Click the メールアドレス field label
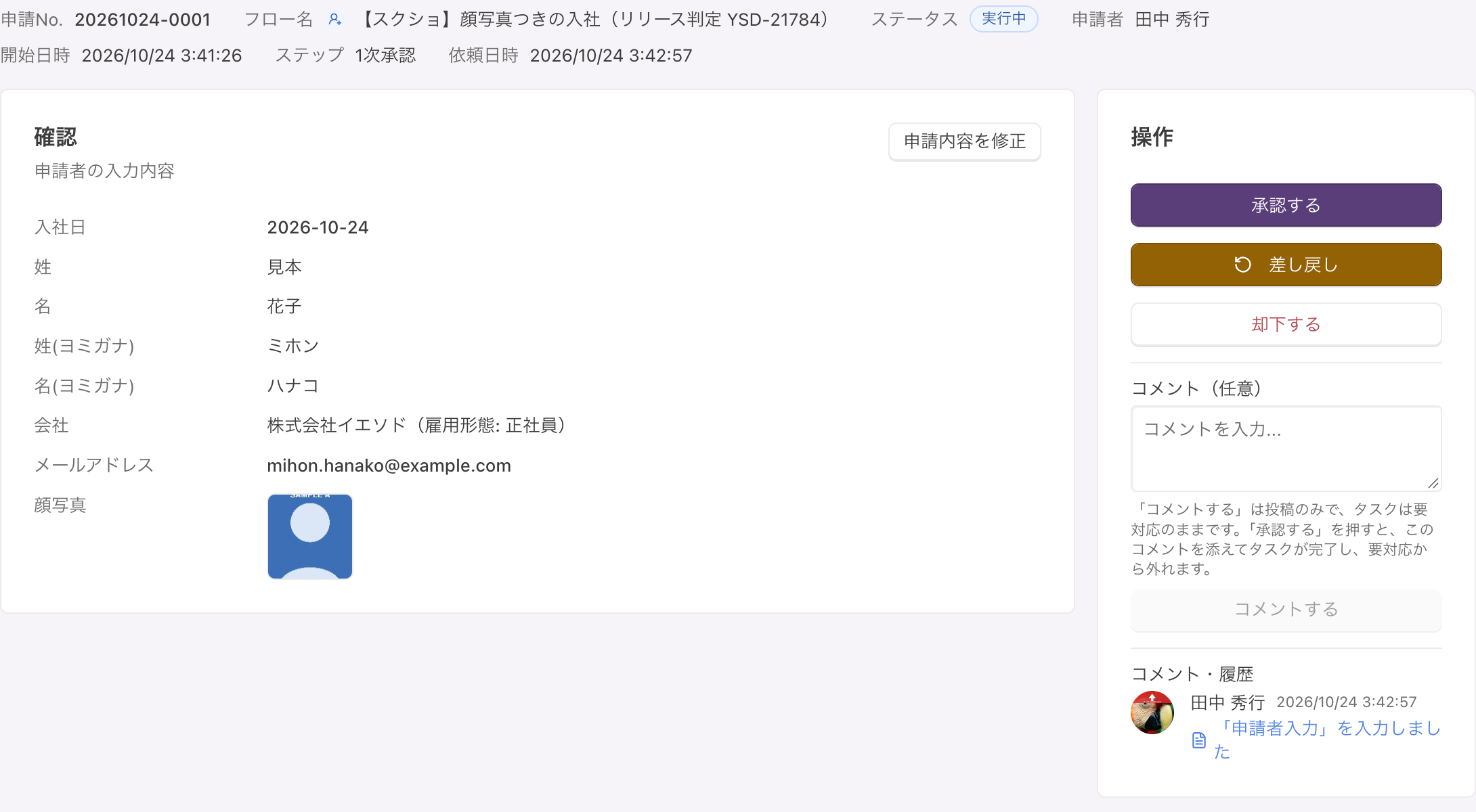 click(x=94, y=465)
